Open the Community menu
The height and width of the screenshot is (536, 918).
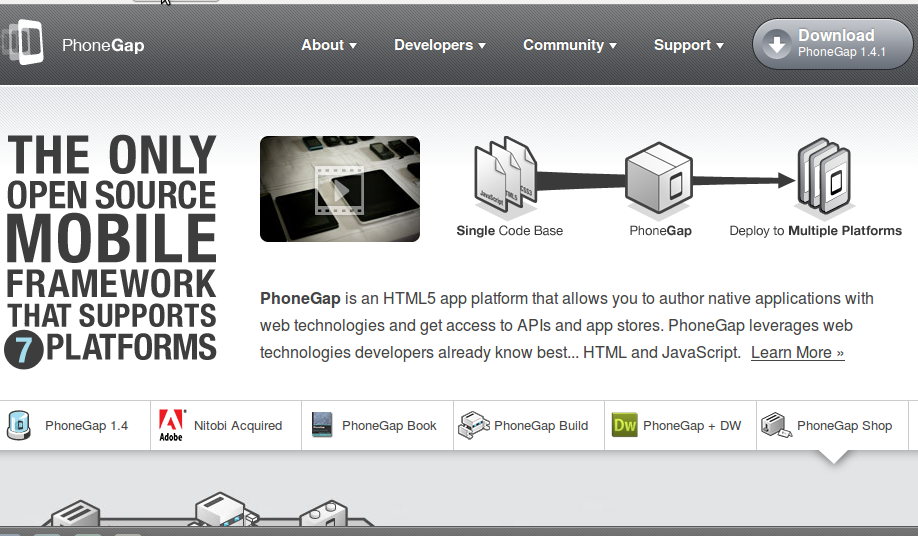click(570, 45)
